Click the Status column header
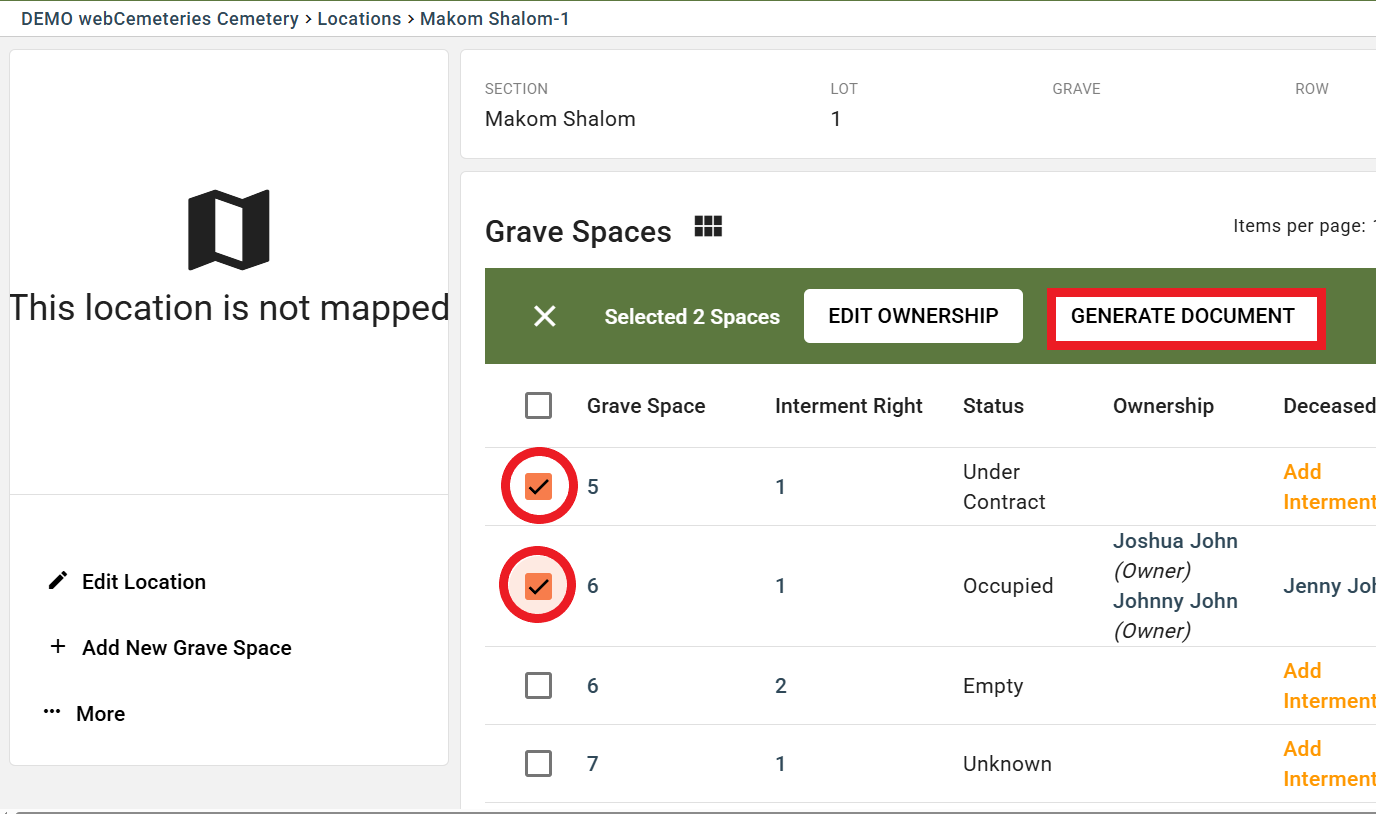 click(993, 406)
